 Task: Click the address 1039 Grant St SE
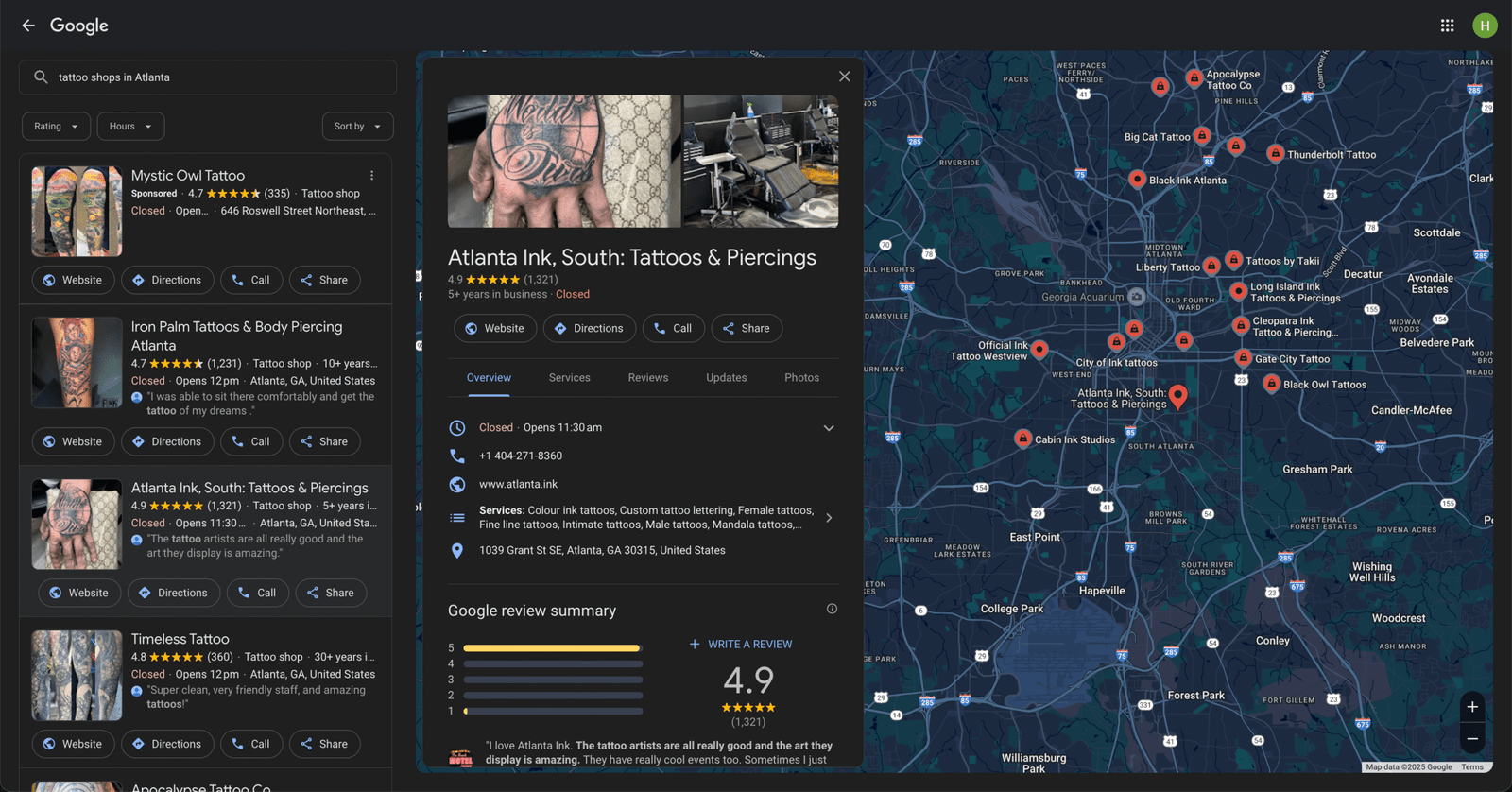[x=602, y=551]
